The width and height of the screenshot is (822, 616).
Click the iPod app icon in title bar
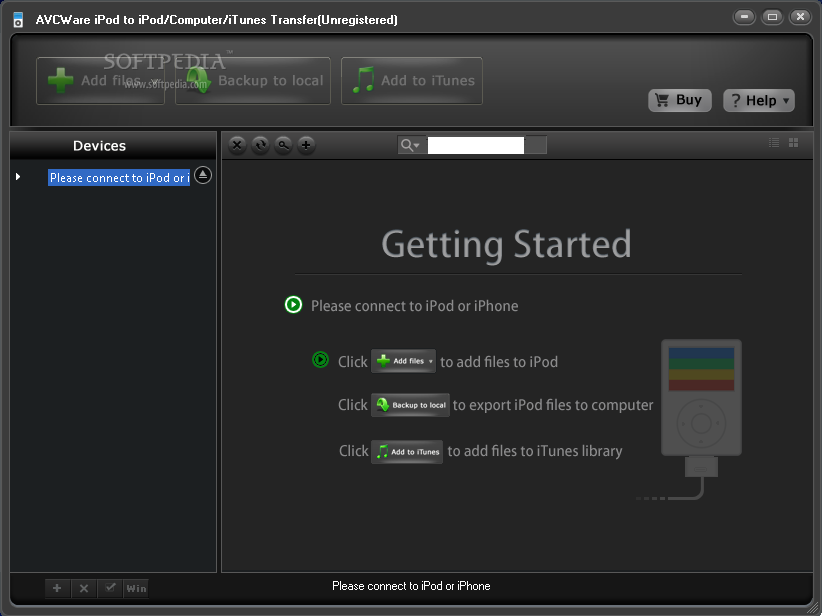pos(18,19)
